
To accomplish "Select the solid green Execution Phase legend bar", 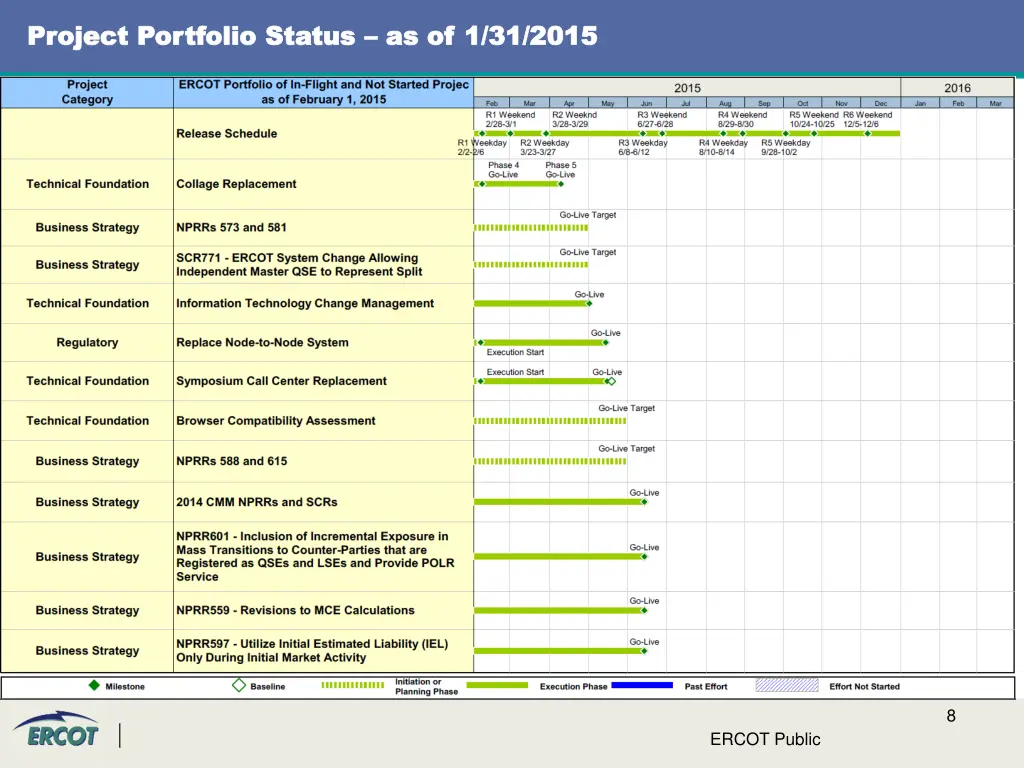I will click(497, 685).
